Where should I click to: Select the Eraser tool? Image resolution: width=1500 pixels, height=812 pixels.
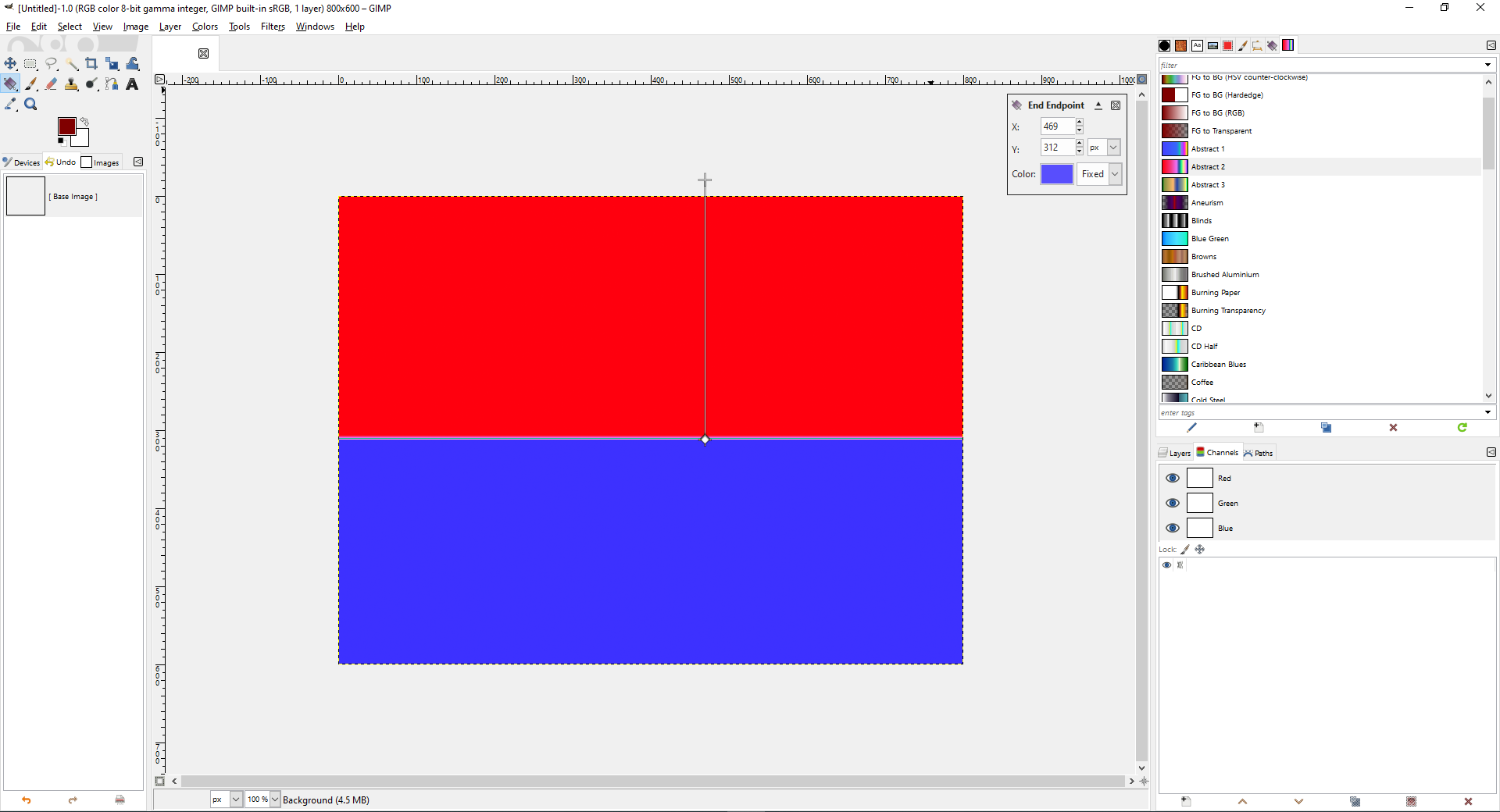point(51,84)
